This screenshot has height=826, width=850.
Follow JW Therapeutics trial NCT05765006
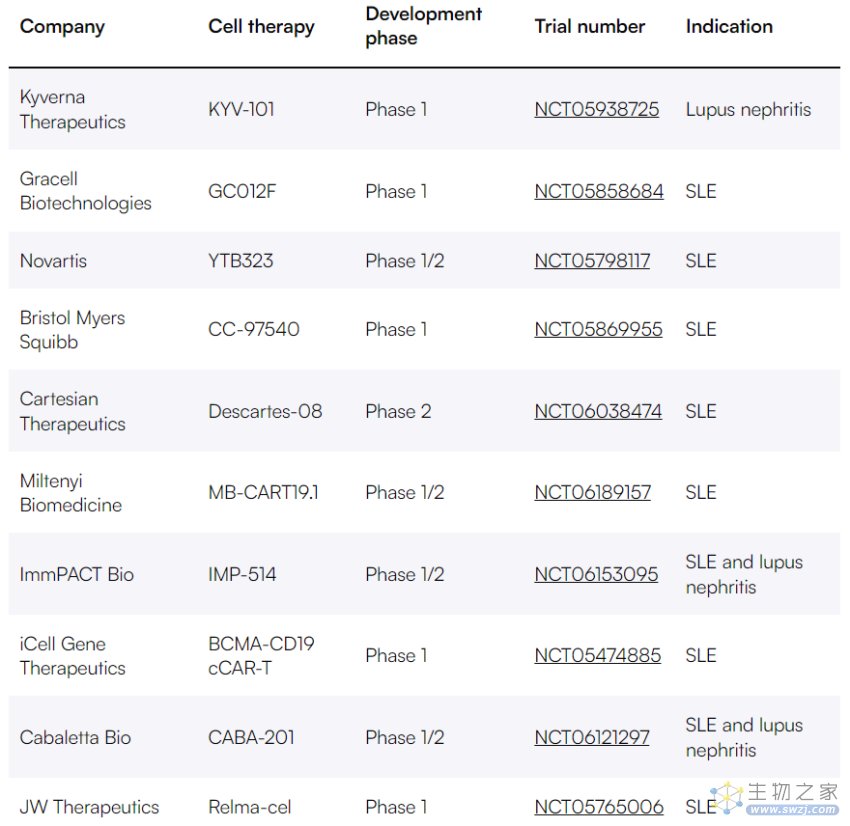(598, 807)
